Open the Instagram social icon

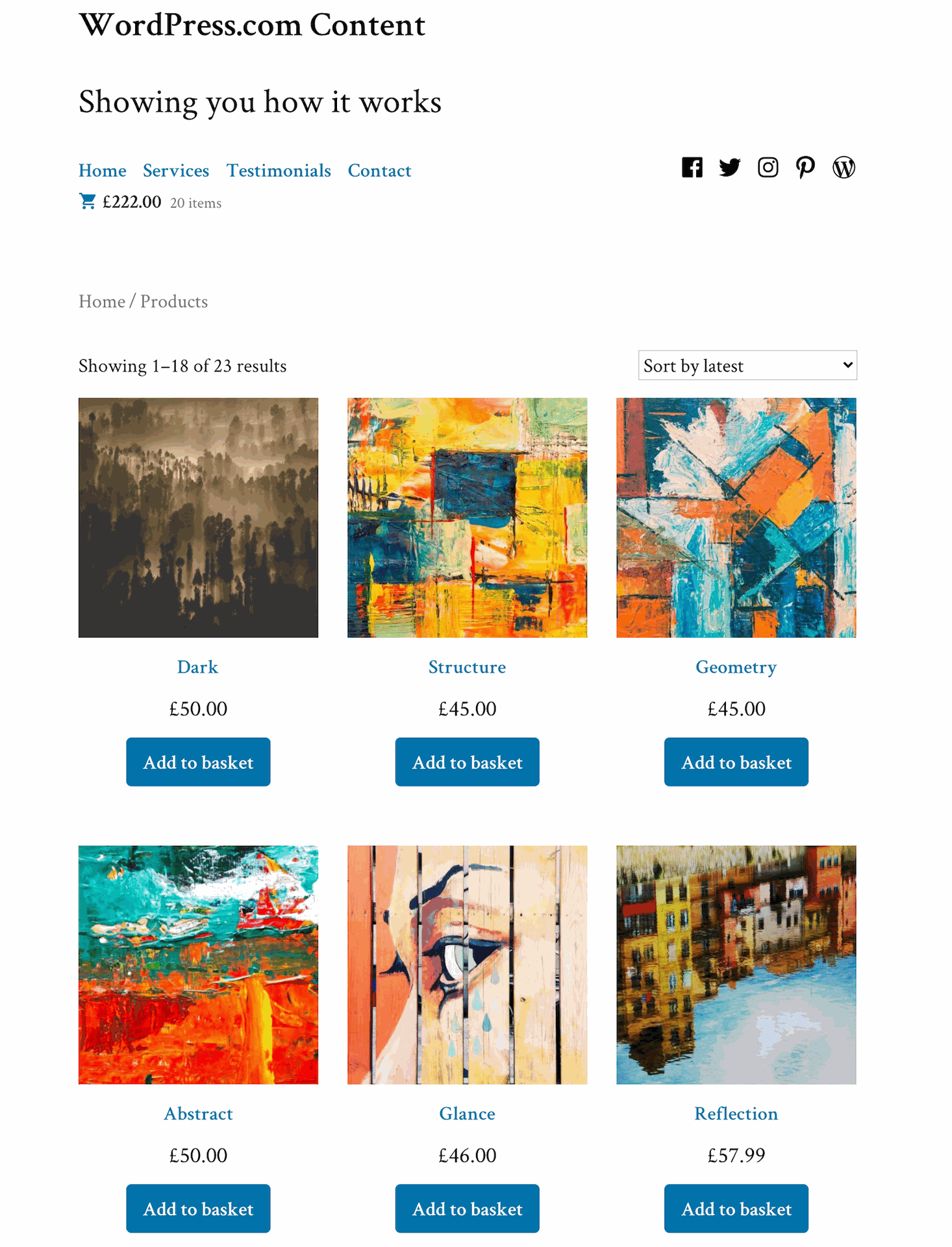(x=768, y=168)
